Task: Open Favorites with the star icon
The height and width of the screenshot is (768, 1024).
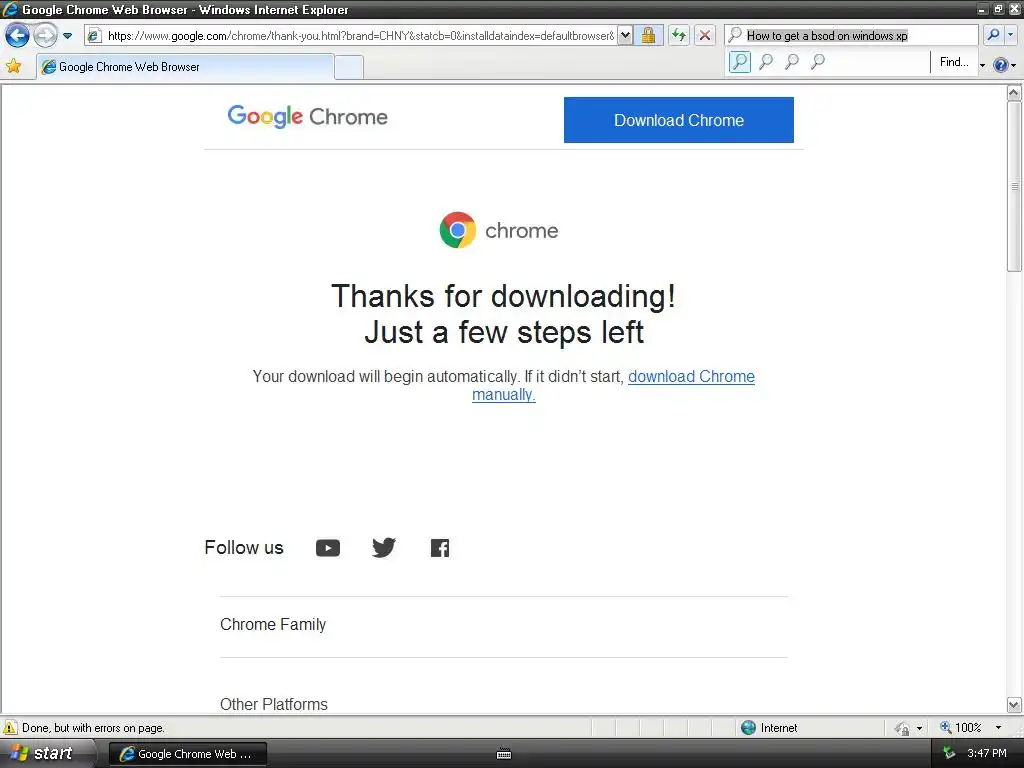Action: pyautogui.click(x=14, y=66)
